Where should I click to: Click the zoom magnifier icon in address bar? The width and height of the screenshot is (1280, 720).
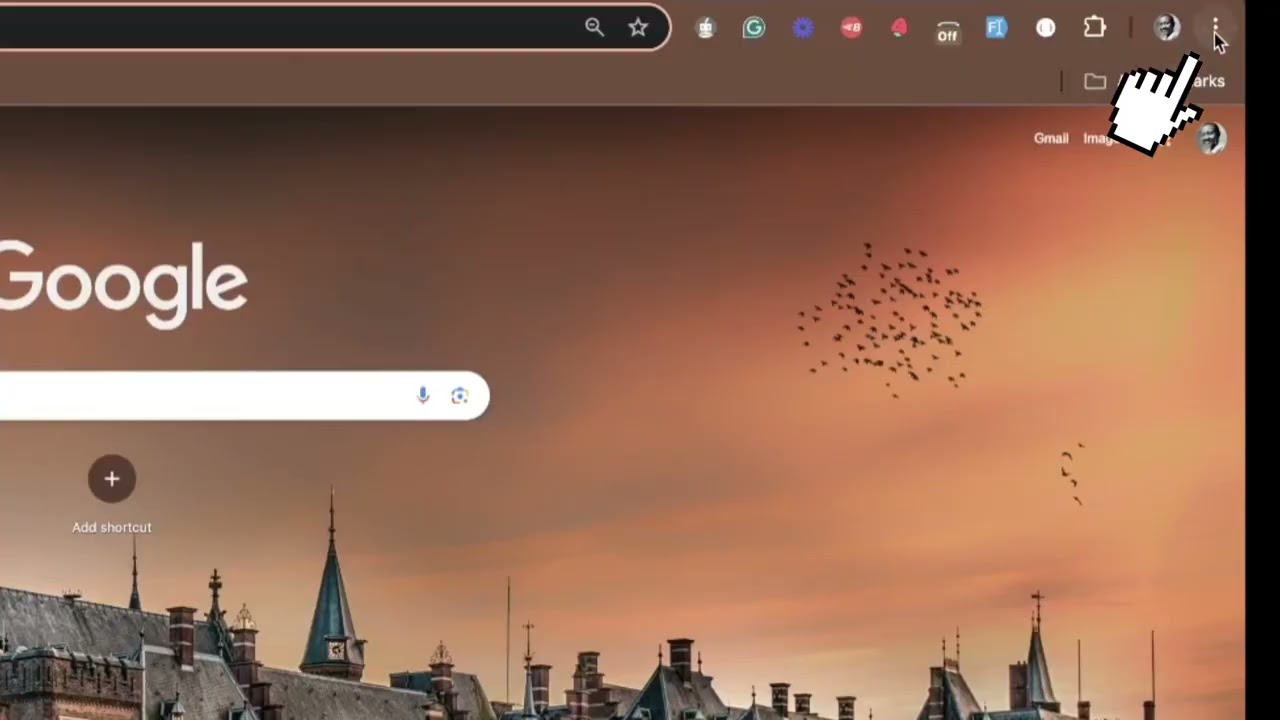point(594,27)
